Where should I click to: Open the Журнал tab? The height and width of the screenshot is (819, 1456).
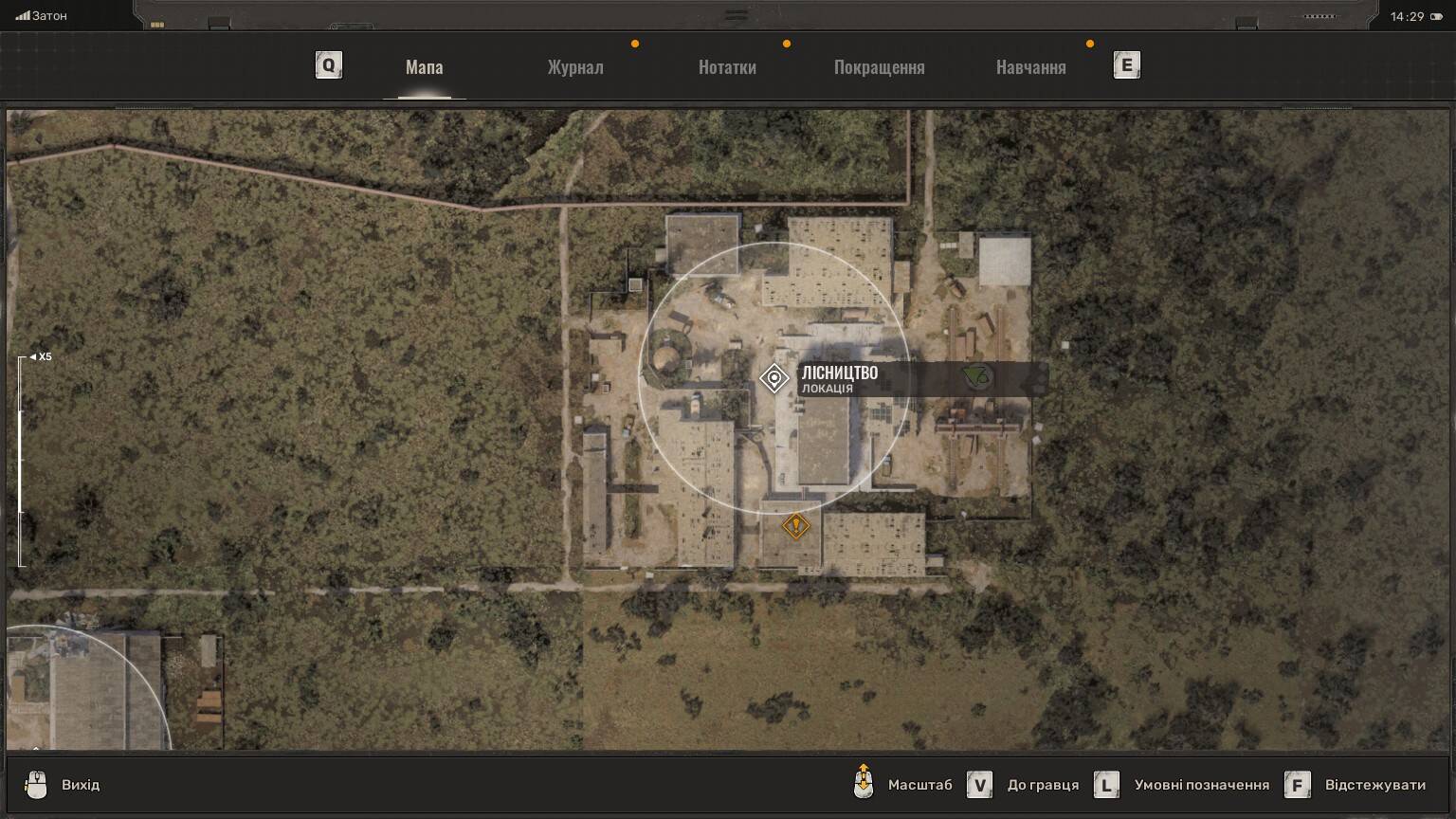point(575,67)
